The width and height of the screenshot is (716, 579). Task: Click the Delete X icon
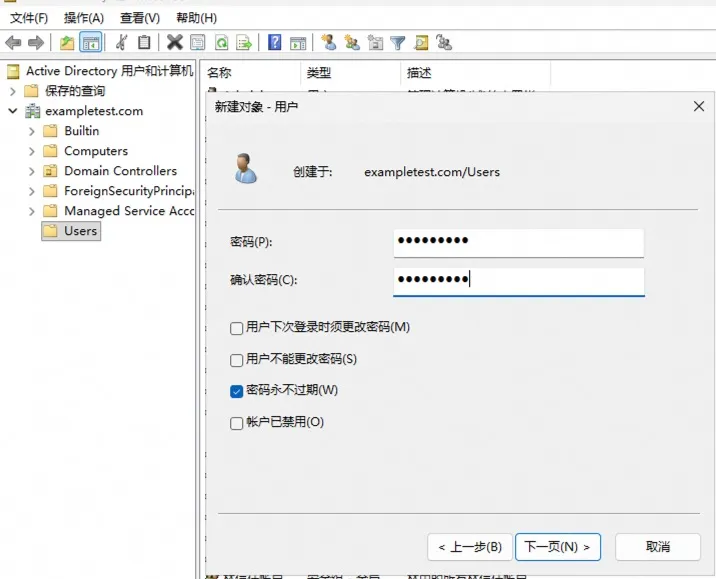click(x=174, y=42)
